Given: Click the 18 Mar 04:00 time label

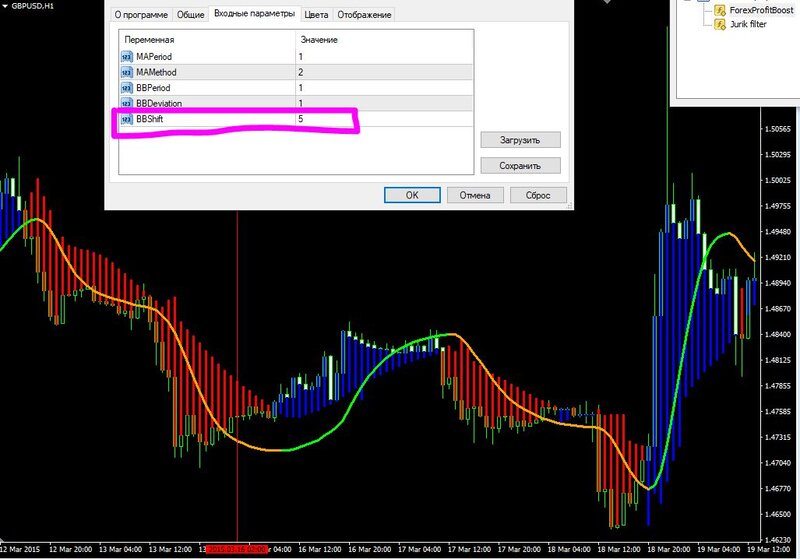Looking at the screenshot, I should (x=569, y=549).
